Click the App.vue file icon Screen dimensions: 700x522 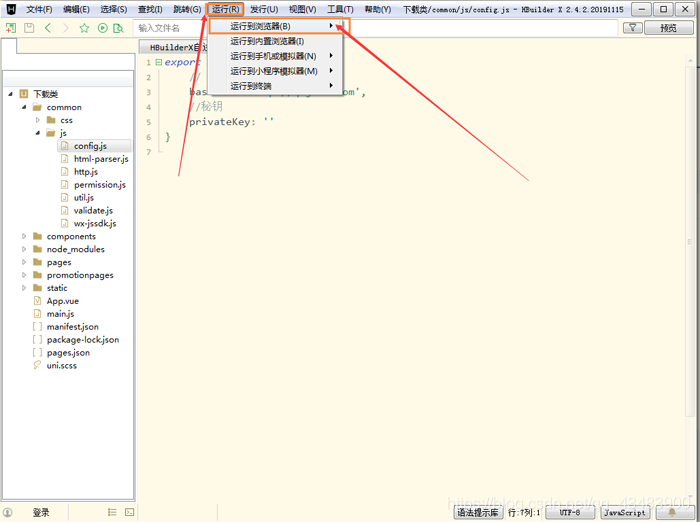pyautogui.click(x=38, y=301)
